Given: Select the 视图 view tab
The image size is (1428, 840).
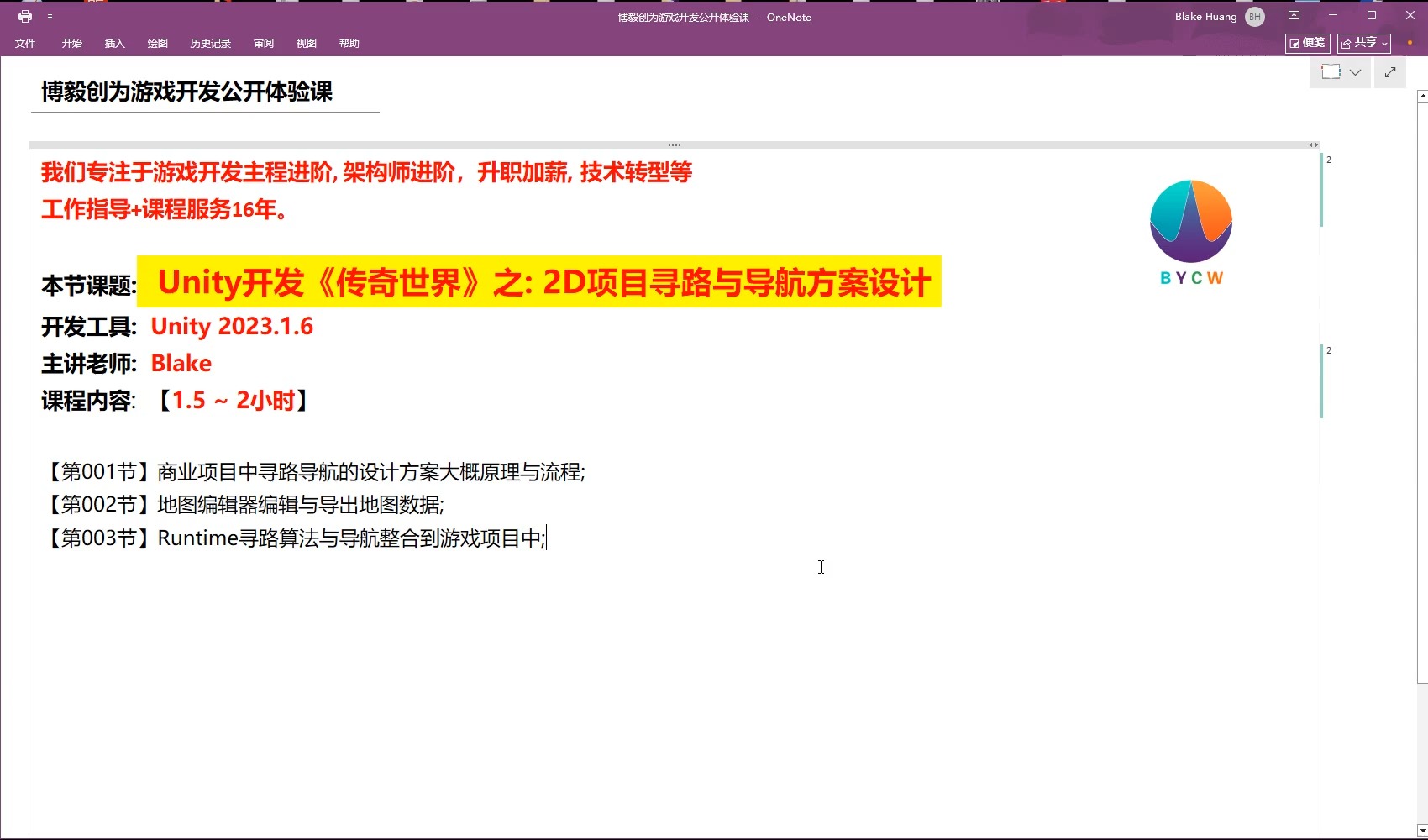Looking at the screenshot, I should pos(306,44).
